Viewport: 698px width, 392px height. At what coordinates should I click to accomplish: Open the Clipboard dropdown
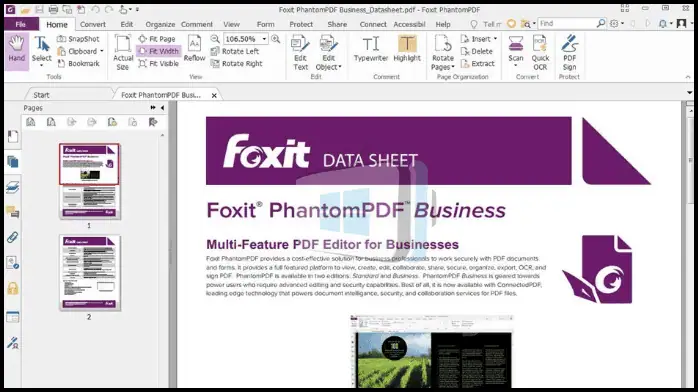pyautogui.click(x=102, y=51)
